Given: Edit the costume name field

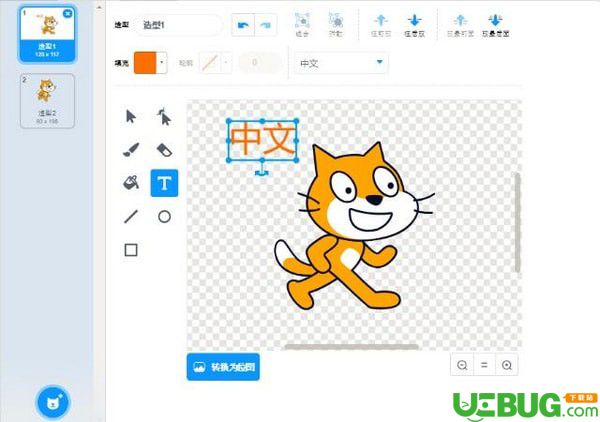Looking at the screenshot, I should coord(179,25).
